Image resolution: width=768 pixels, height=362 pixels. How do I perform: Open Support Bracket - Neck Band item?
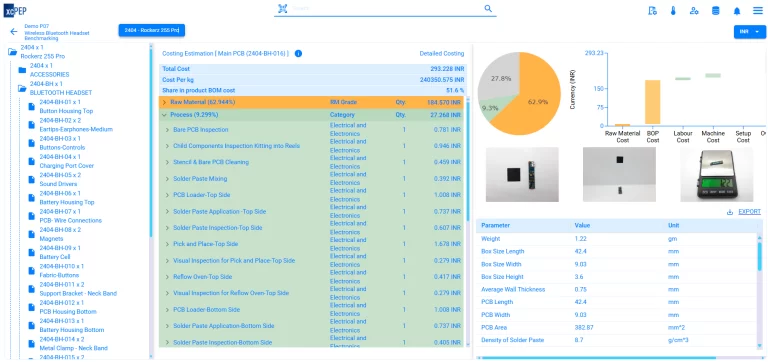point(78,289)
